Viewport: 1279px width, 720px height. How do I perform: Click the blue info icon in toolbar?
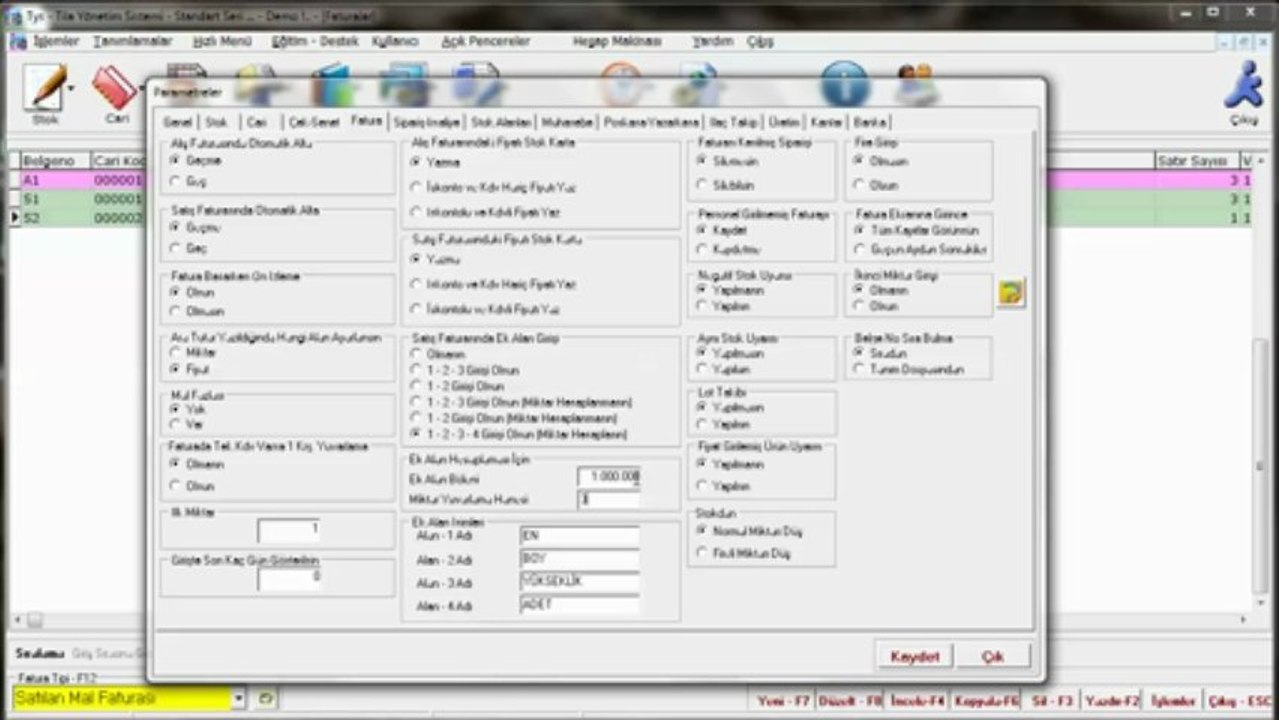pyautogui.click(x=845, y=83)
